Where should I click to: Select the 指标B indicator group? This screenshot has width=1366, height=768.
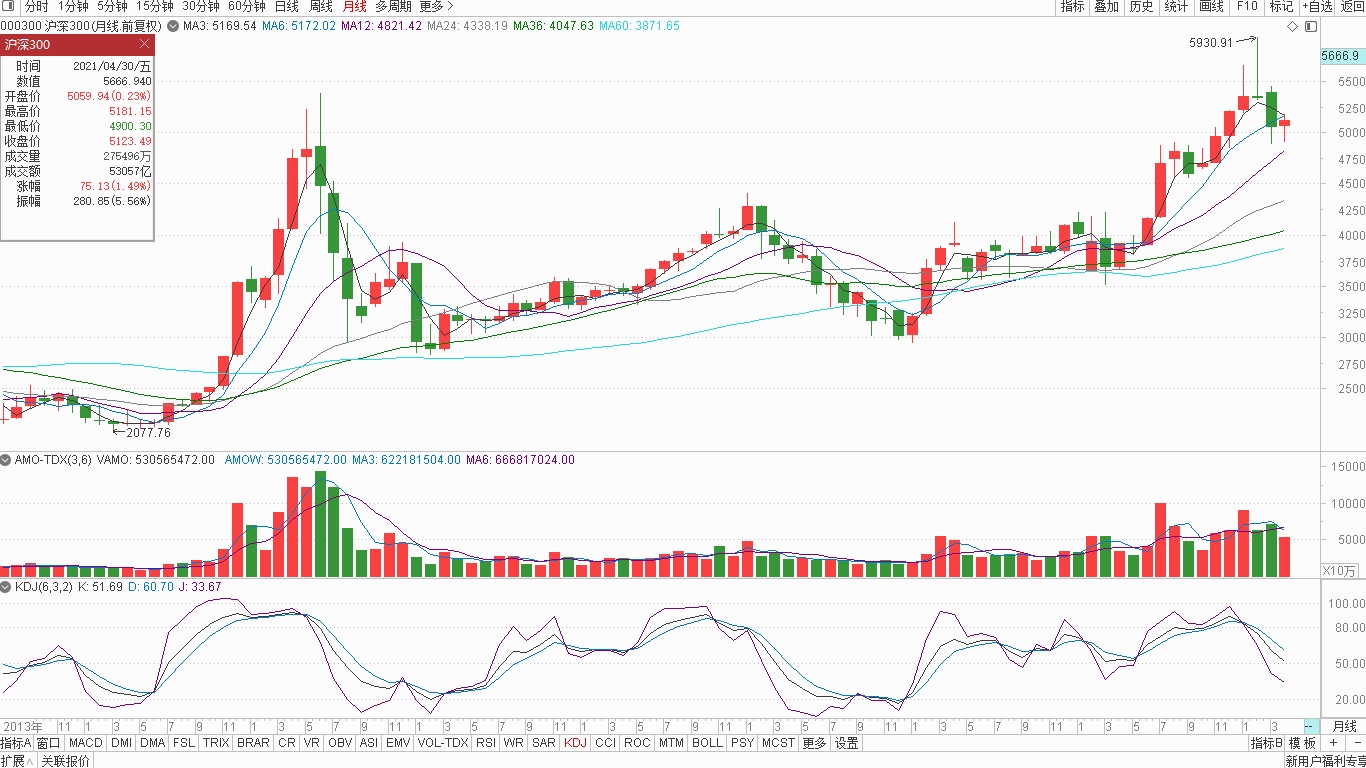pyautogui.click(x=1267, y=743)
